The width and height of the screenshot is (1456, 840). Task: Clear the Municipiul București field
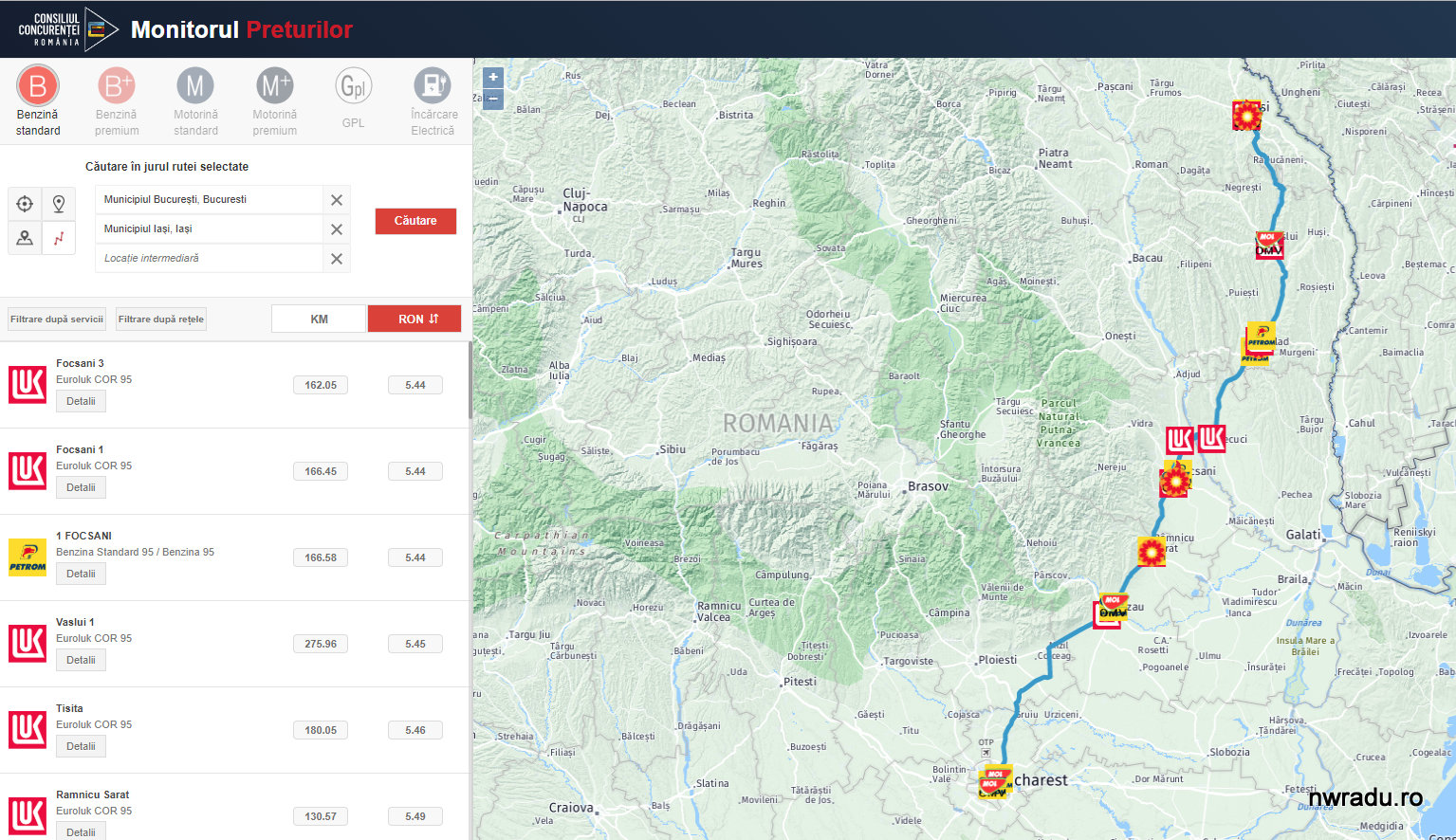click(x=337, y=200)
